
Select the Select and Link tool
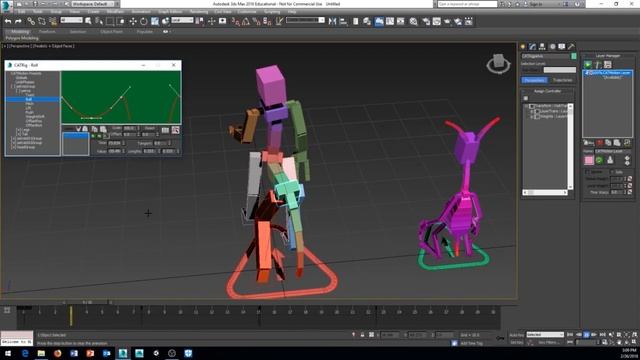(31, 21)
